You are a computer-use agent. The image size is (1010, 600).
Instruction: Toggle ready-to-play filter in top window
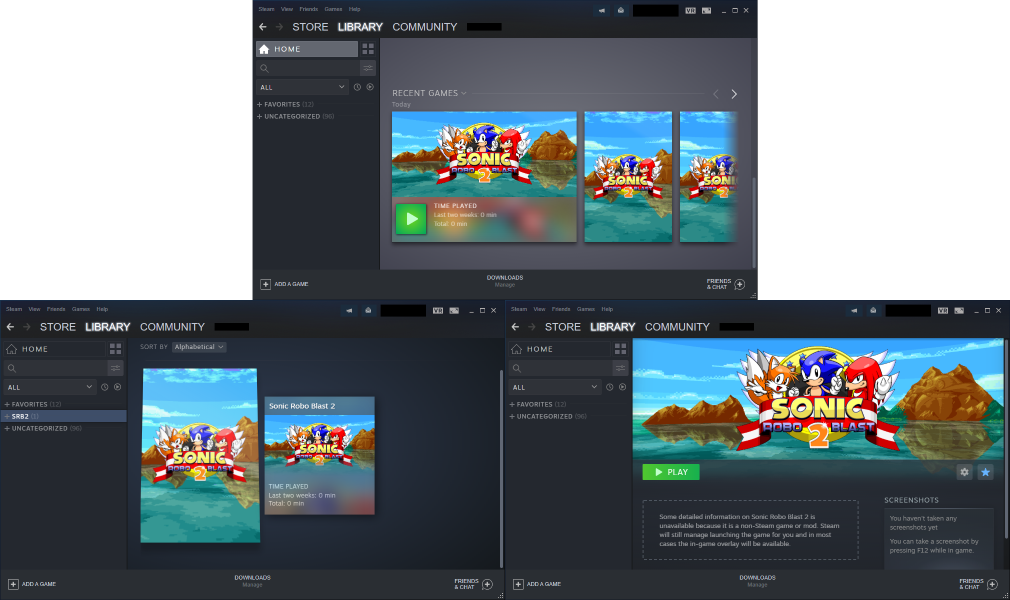pyautogui.click(x=370, y=87)
